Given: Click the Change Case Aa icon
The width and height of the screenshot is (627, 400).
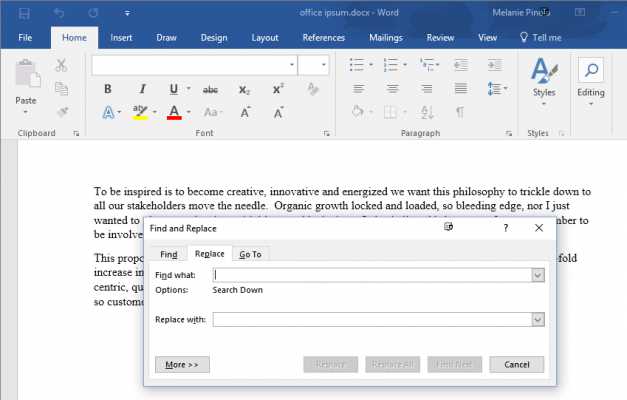Looking at the screenshot, I should [x=212, y=112].
